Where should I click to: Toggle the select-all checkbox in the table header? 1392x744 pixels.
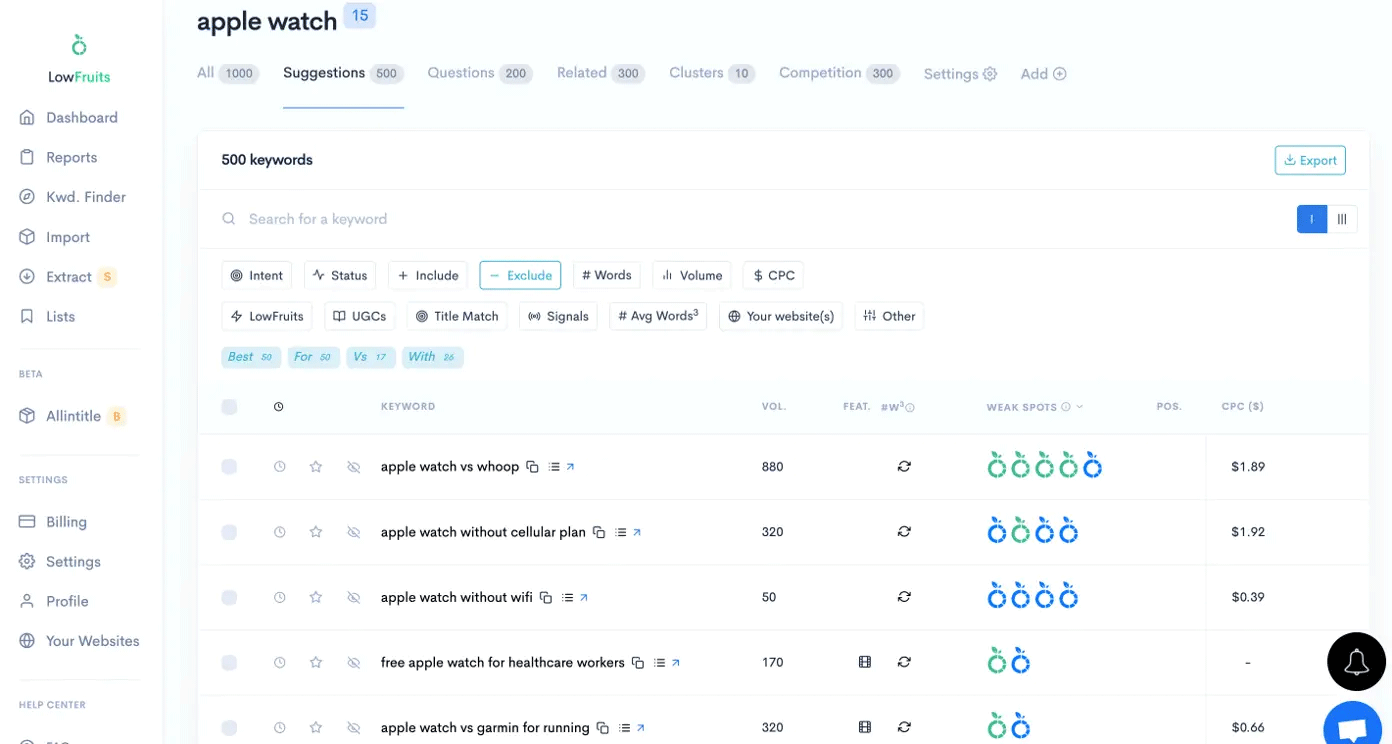click(229, 407)
